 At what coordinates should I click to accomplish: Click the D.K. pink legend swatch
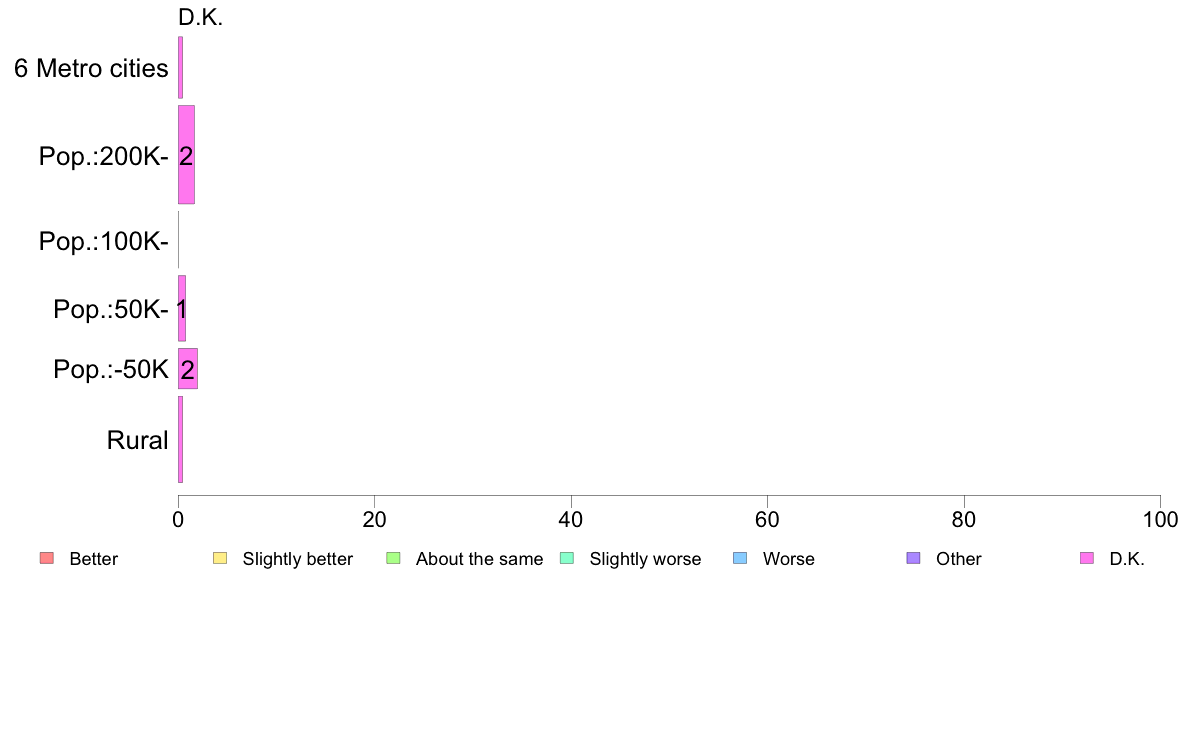pyautogui.click(x=1087, y=559)
